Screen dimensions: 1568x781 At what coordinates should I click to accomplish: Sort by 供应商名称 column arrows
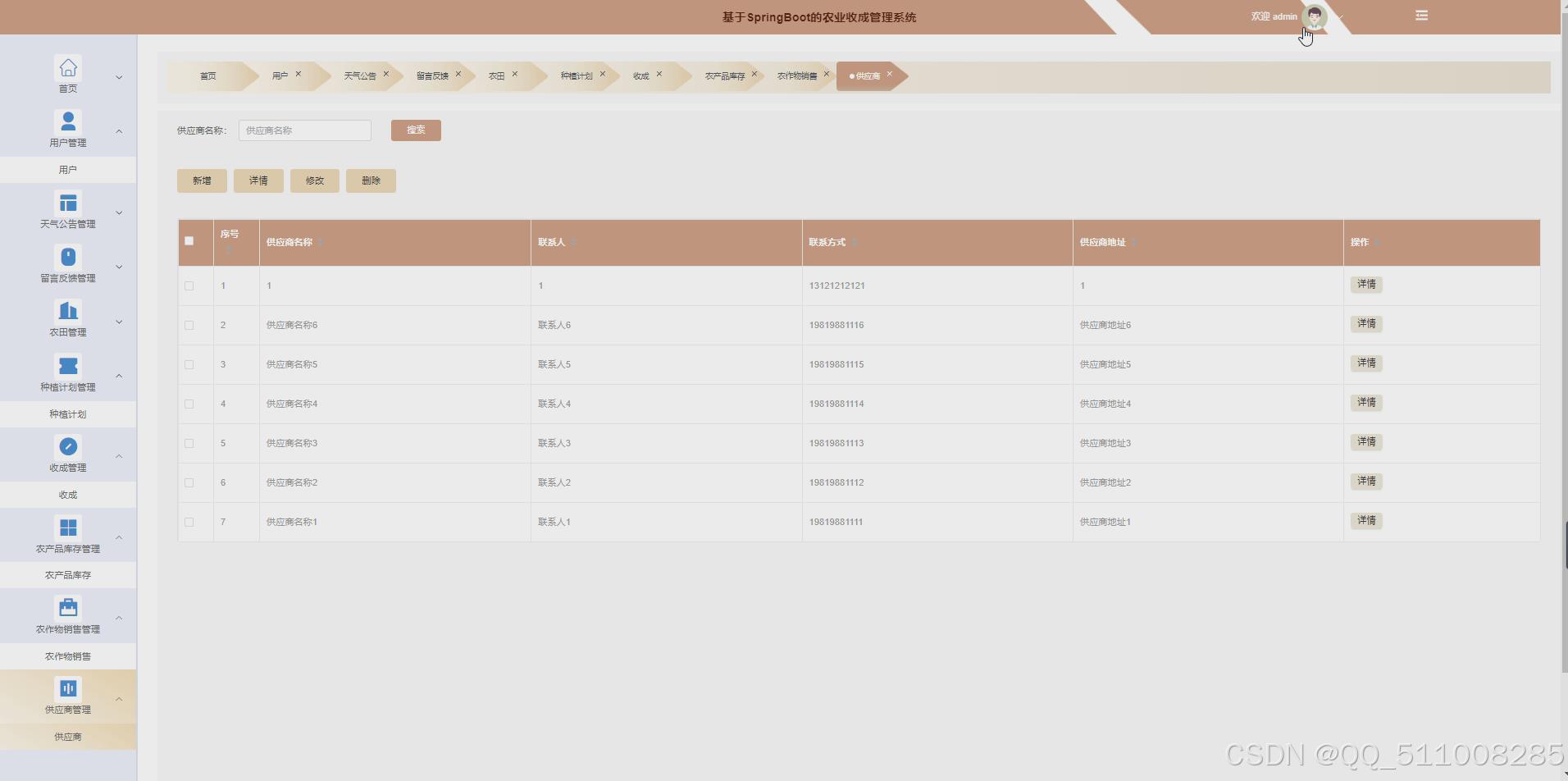point(321,242)
